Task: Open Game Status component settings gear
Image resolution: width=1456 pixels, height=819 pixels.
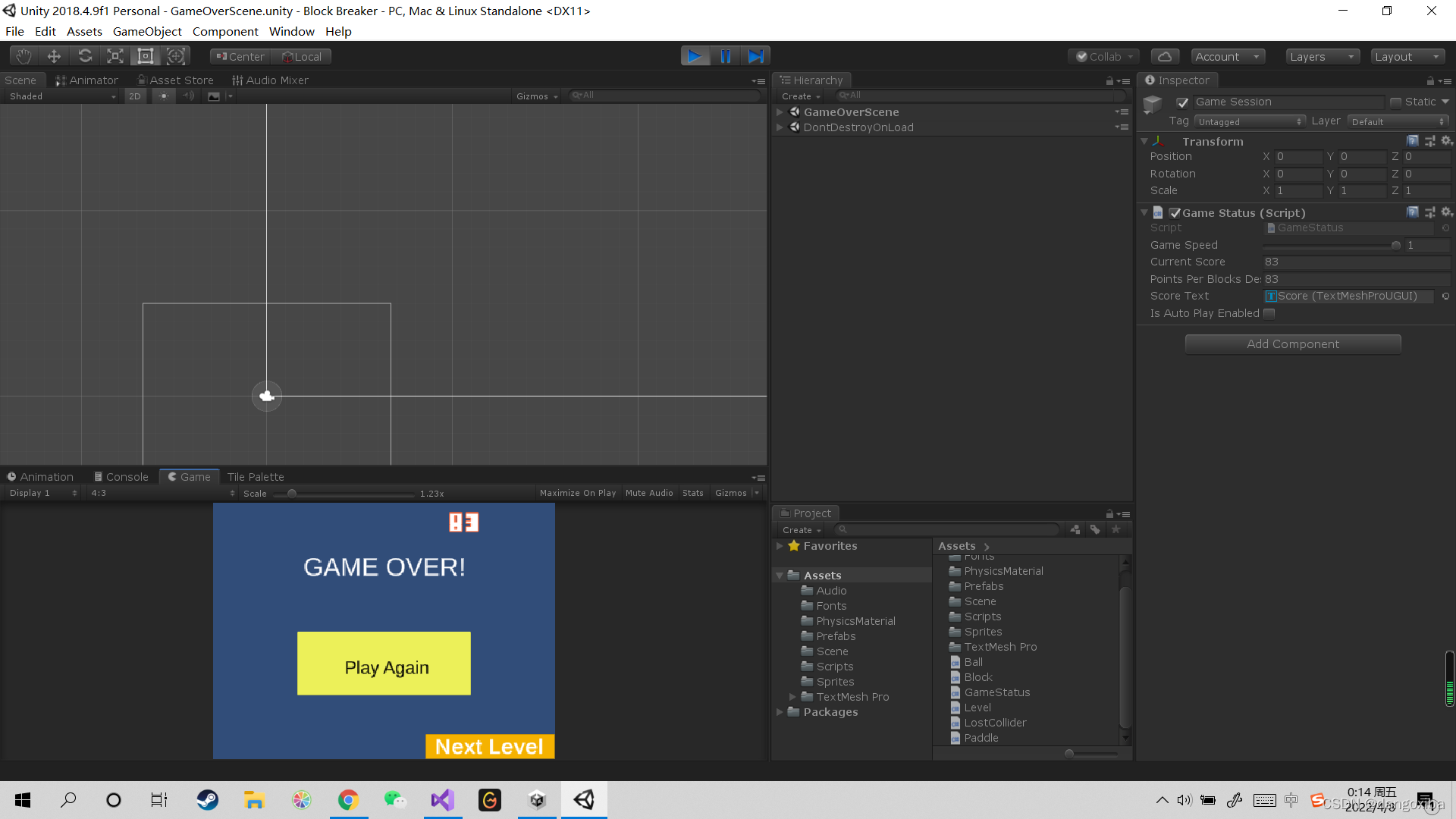Action: pyautogui.click(x=1446, y=212)
